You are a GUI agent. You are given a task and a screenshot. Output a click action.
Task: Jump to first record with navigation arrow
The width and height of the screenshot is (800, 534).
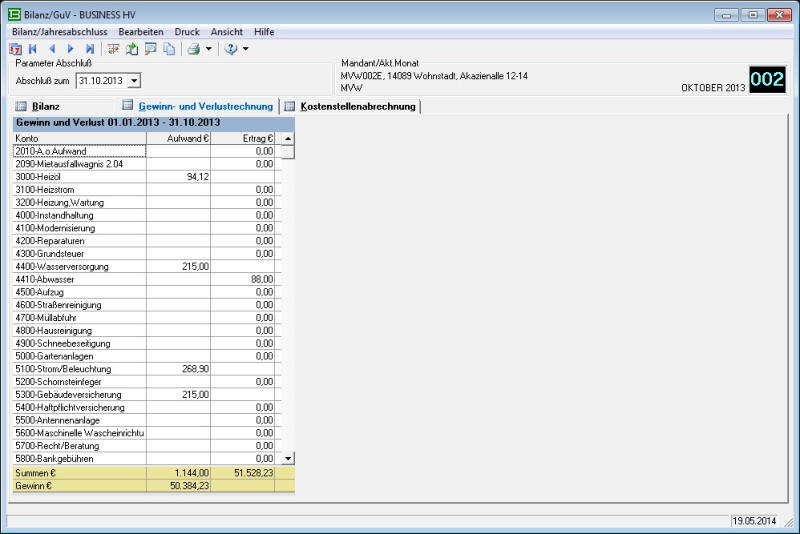click(33, 48)
